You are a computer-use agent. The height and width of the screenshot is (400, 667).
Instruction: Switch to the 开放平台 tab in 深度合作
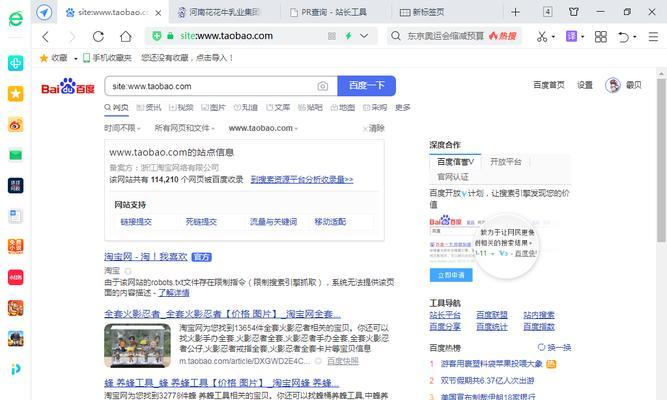coord(505,162)
